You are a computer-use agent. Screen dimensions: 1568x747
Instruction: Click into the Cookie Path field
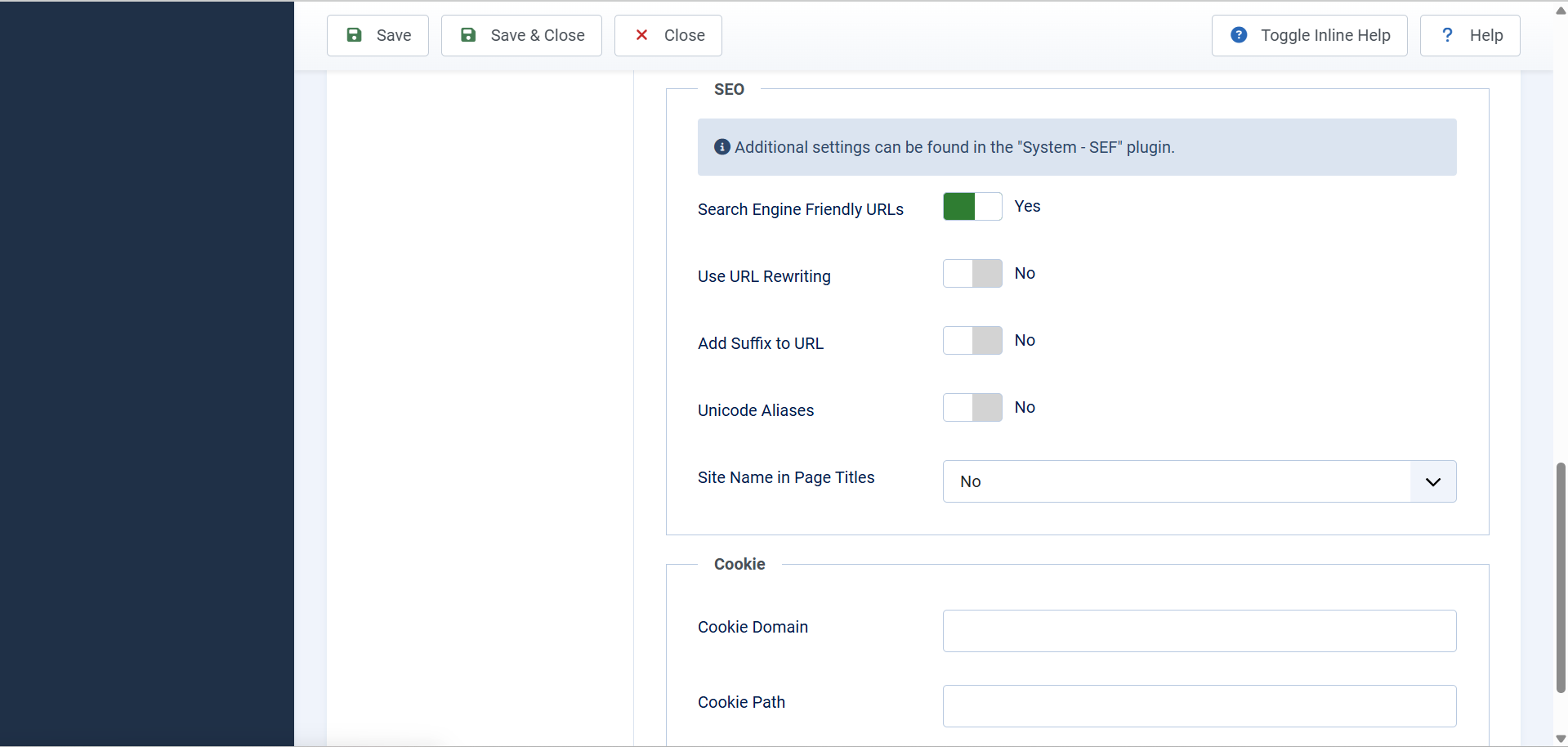click(x=1199, y=706)
